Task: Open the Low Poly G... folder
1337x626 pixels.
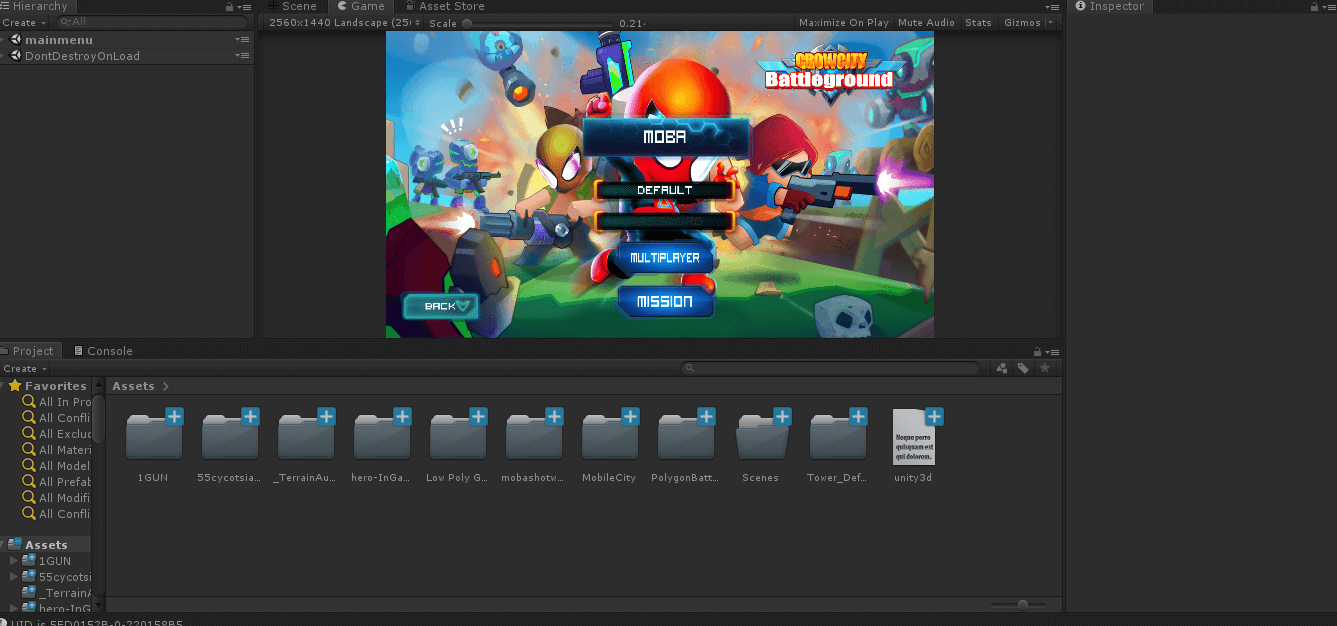Action: point(457,438)
